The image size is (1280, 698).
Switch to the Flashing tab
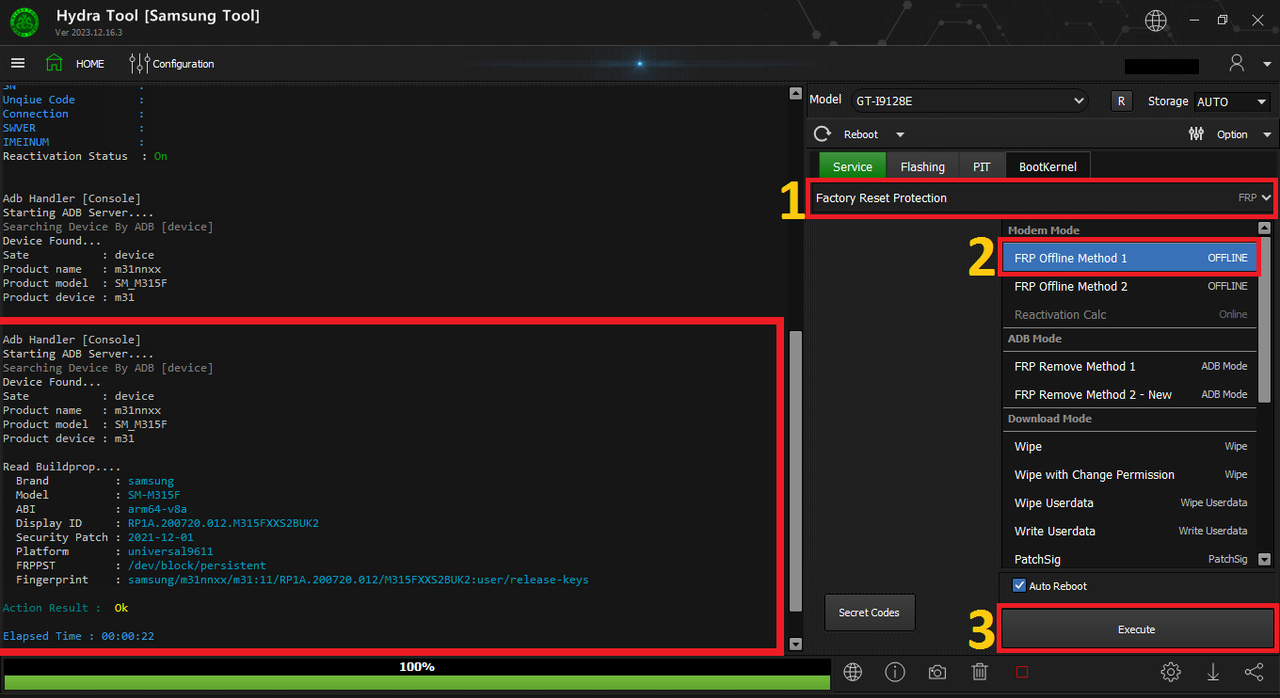(922, 166)
